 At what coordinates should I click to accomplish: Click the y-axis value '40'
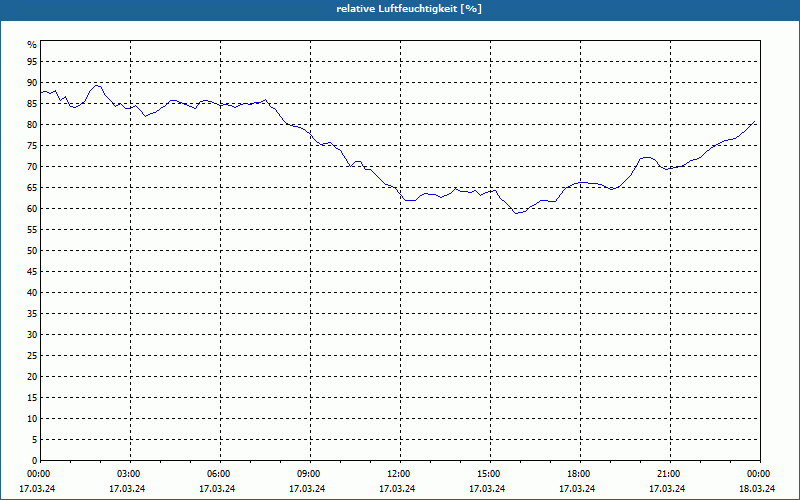(32, 292)
